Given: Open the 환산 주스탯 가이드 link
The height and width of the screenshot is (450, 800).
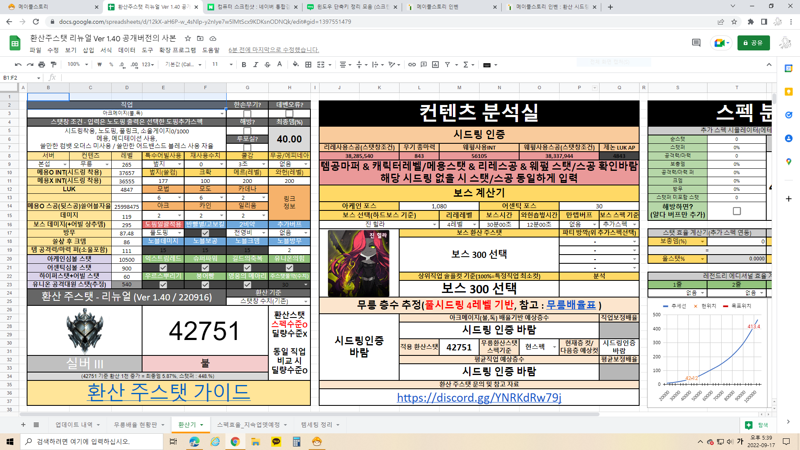Looking at the screenshot, I should [168, 392].
